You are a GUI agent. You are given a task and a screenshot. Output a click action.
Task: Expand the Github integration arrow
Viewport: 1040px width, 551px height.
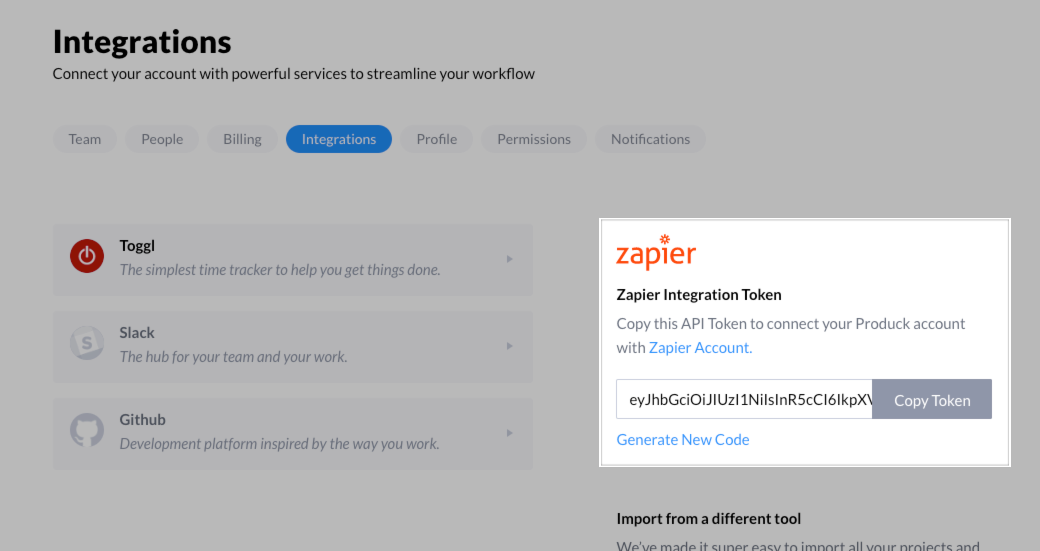point(509,433)
